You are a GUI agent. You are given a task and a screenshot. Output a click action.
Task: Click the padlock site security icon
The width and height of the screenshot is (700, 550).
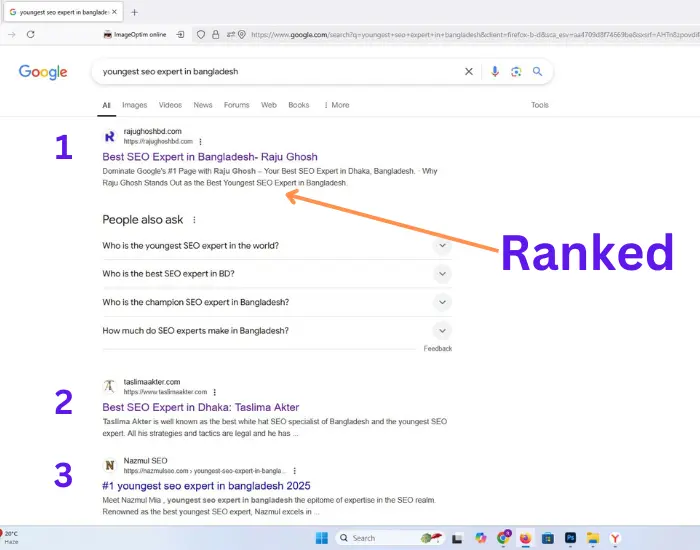(x=216, y=34)
